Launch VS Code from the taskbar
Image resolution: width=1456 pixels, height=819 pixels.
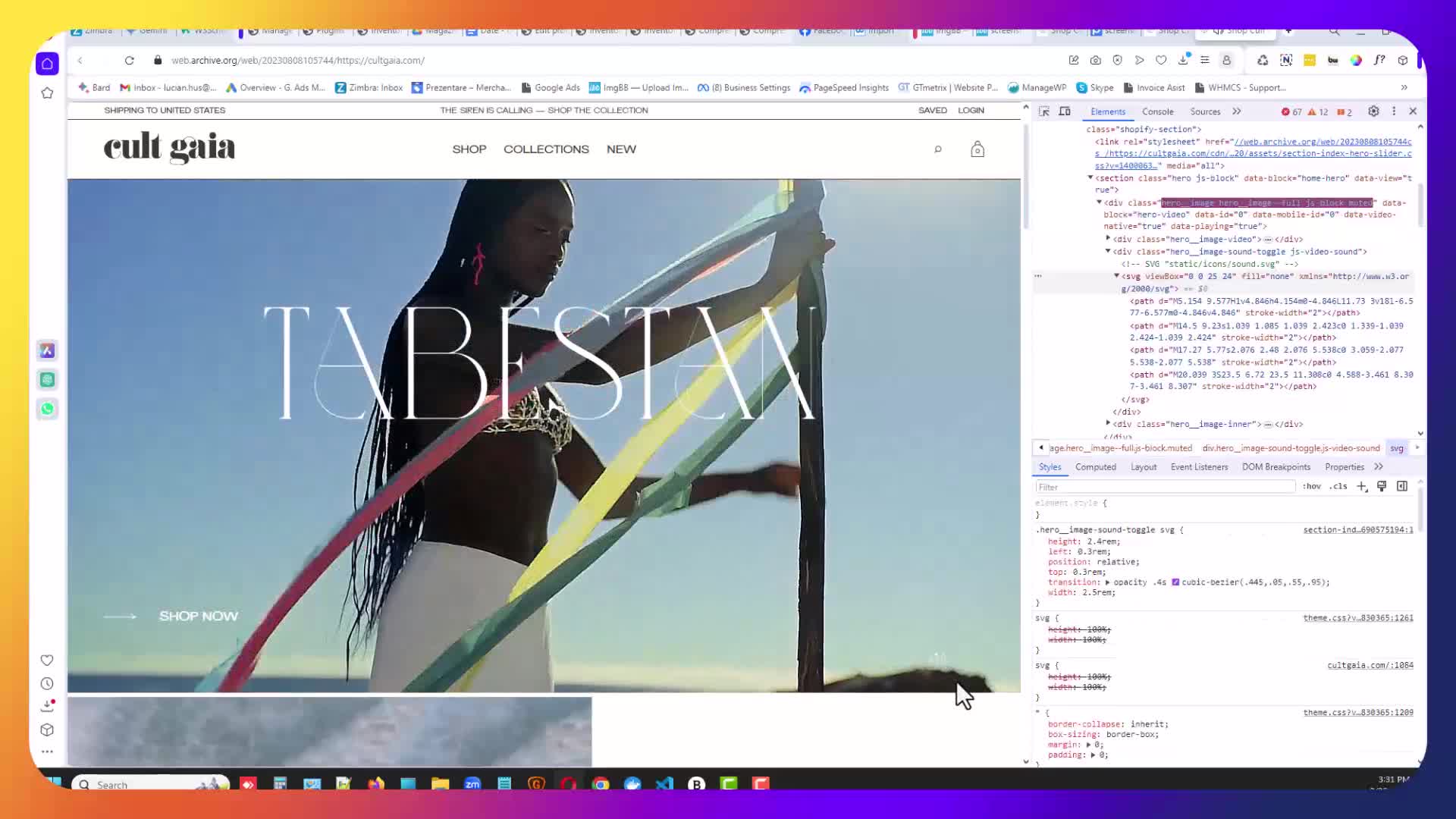(x=664, y=784)
